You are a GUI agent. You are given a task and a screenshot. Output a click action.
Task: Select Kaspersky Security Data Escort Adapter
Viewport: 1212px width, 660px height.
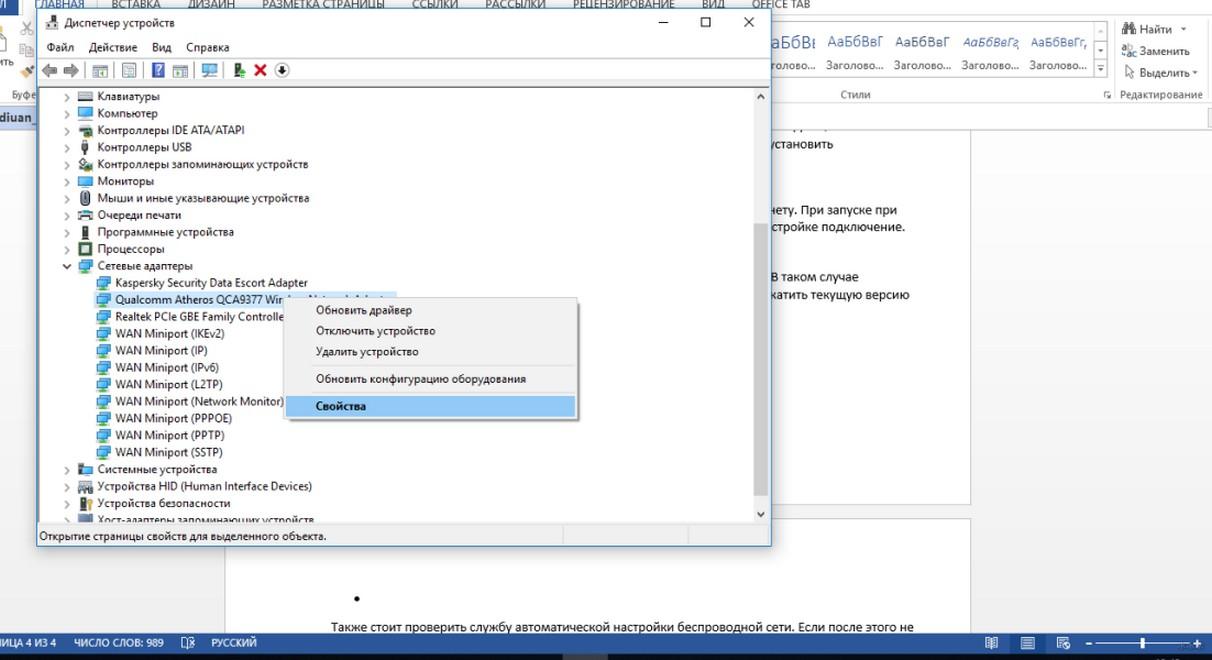[x=212, y=283]
